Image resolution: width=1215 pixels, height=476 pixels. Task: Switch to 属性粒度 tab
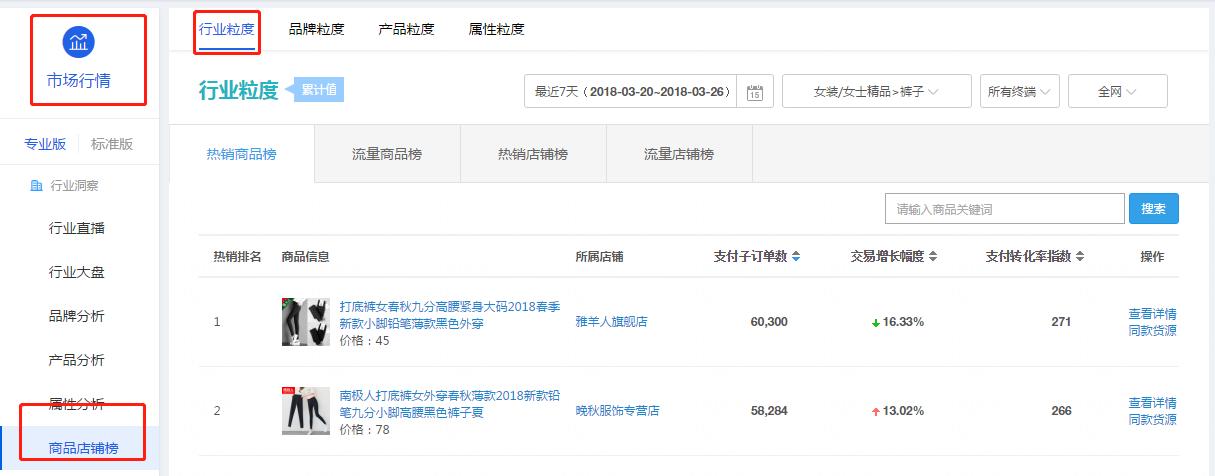pos(496,29)
